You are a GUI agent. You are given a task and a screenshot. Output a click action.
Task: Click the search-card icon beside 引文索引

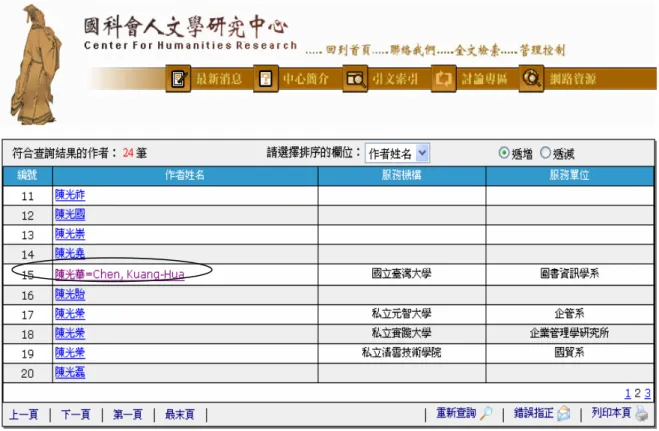click(355, 79)
